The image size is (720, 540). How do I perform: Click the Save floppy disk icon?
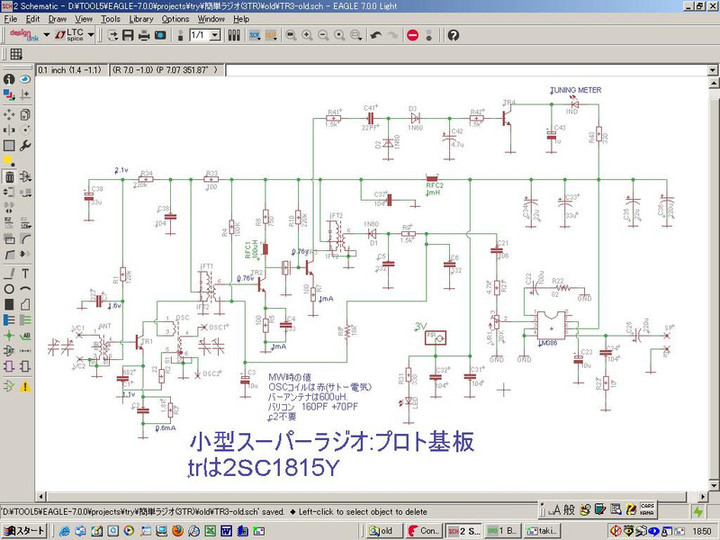click(x=128, y=35)
